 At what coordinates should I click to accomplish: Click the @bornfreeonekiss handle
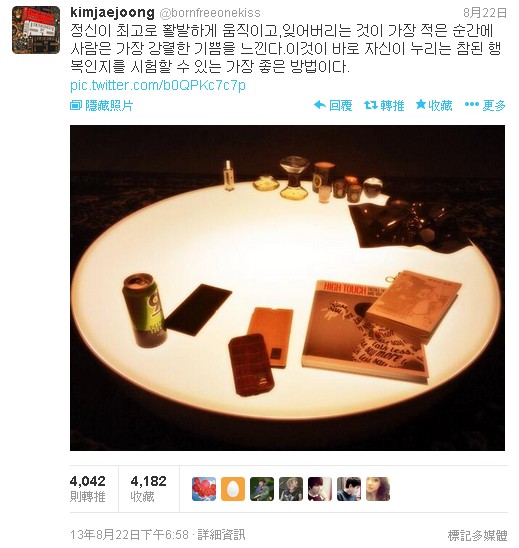click(x=210, y=13)
